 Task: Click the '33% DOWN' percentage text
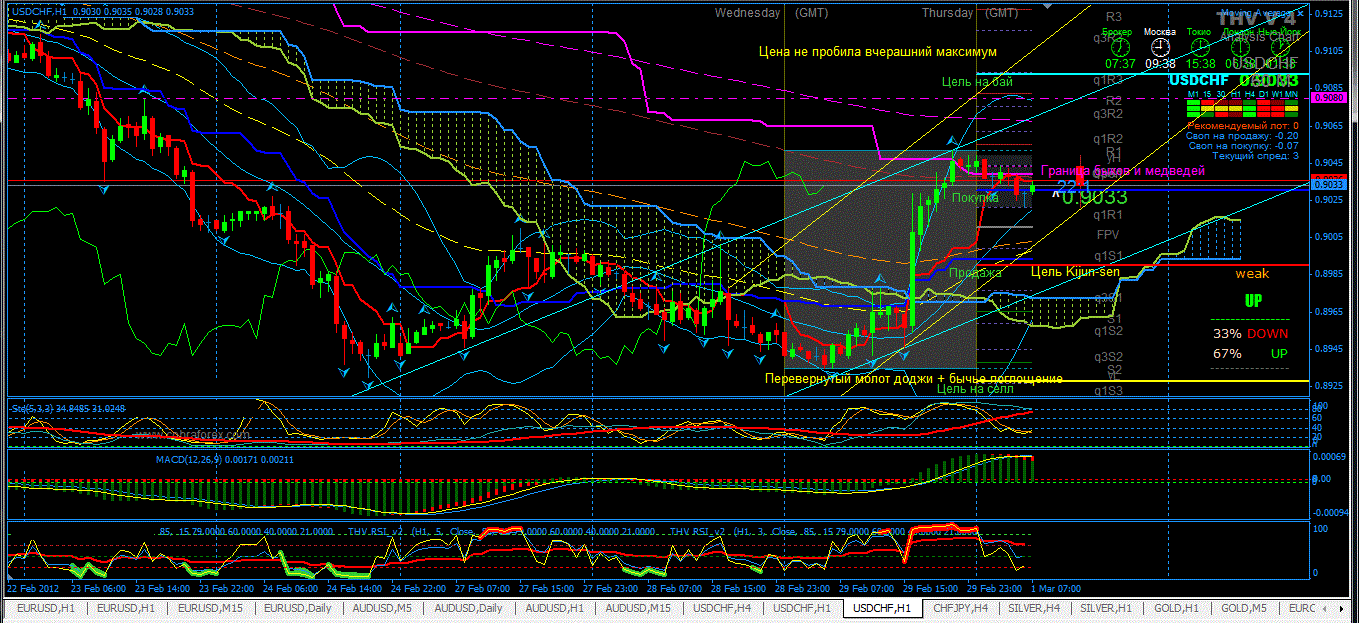click(x=1250, y=333)
